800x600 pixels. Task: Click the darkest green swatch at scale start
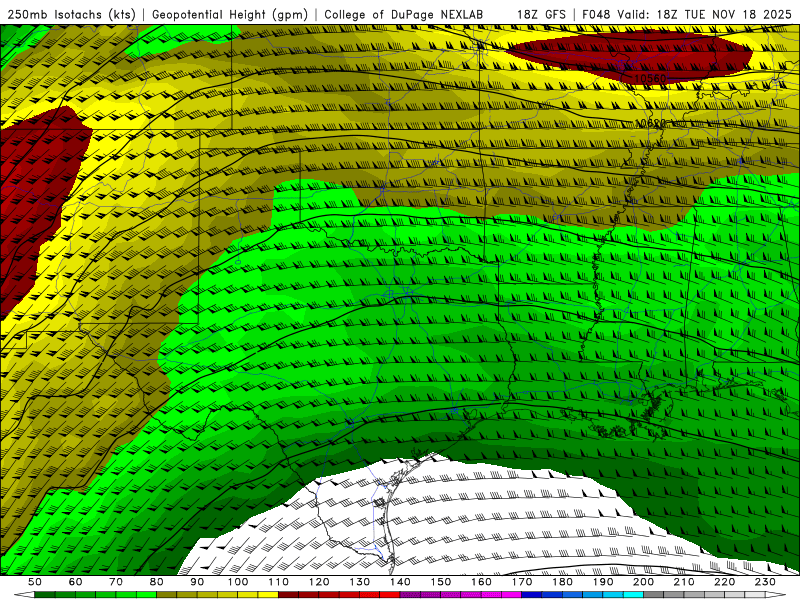click(x=45, y=595)
